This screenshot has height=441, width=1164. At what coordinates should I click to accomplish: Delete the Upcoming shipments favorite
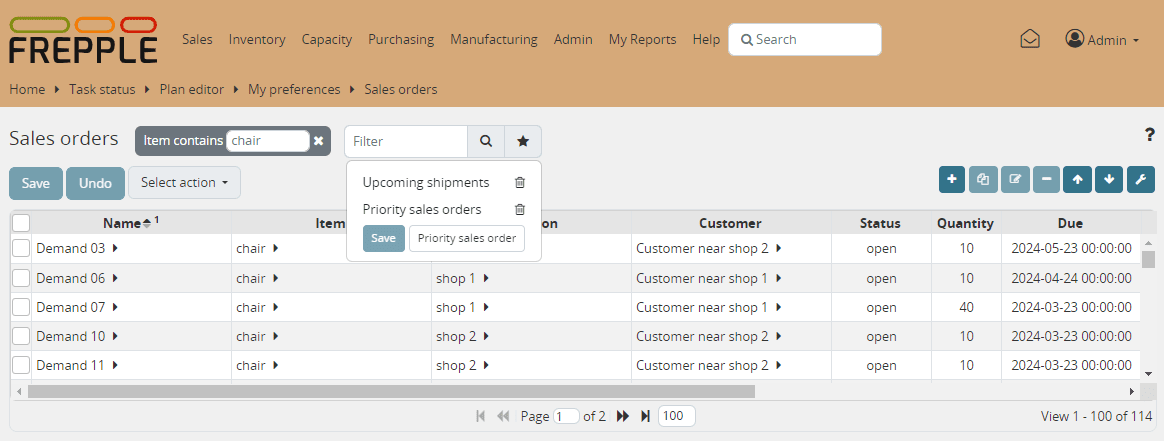coord(519,183)
